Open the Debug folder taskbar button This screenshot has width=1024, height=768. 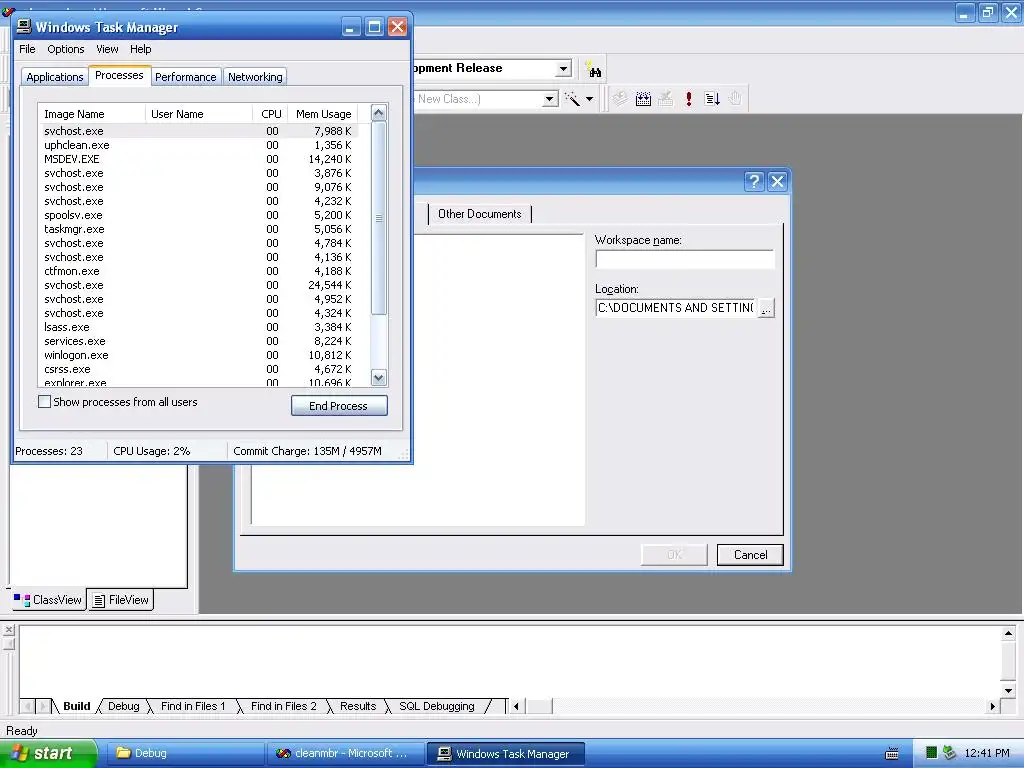pyautogui.click(x=184, y=754)
